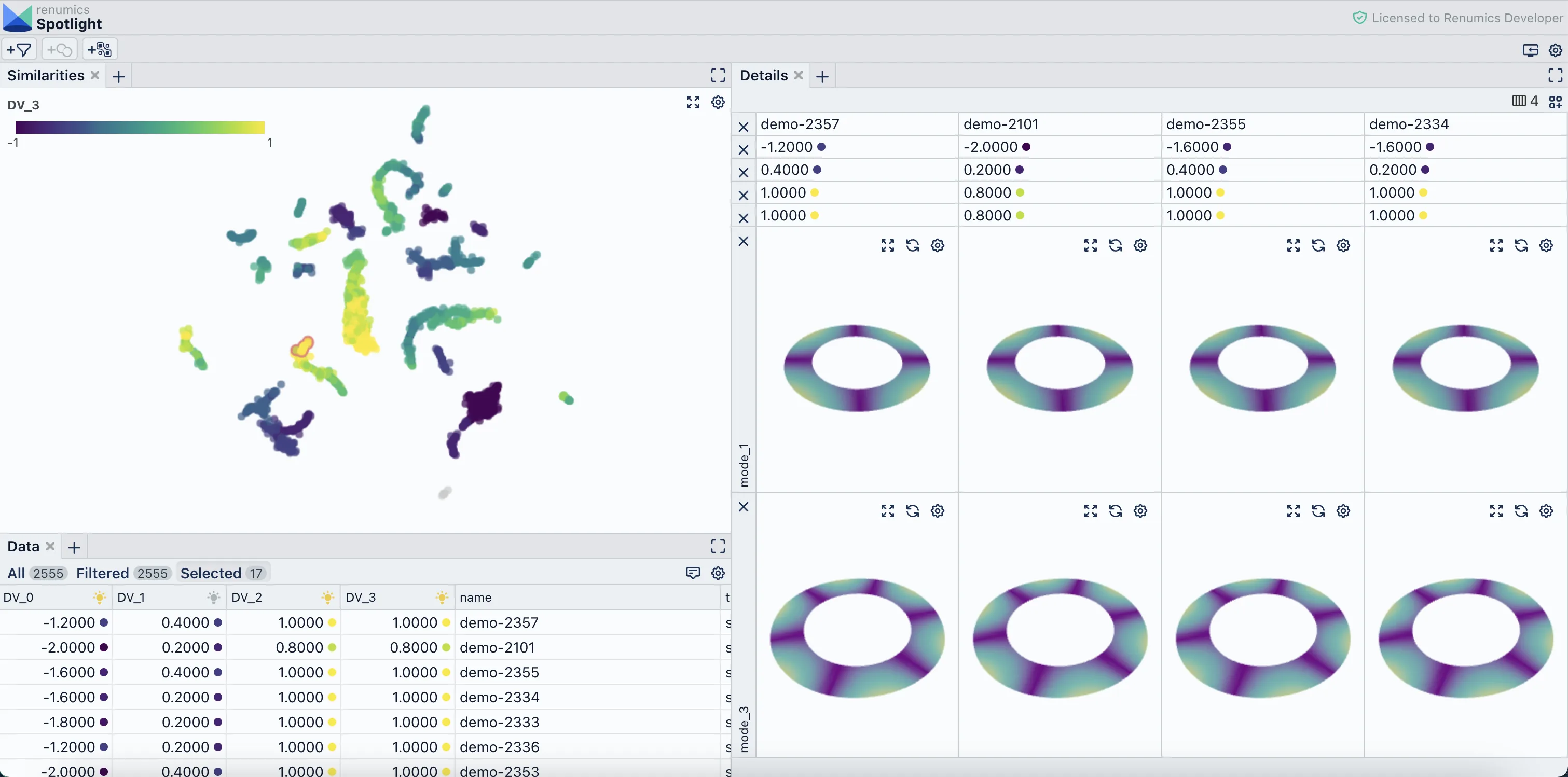Open mode_1 mesh settings for demo-2334
The image size is (1568, 777).
click(1546, 245)
